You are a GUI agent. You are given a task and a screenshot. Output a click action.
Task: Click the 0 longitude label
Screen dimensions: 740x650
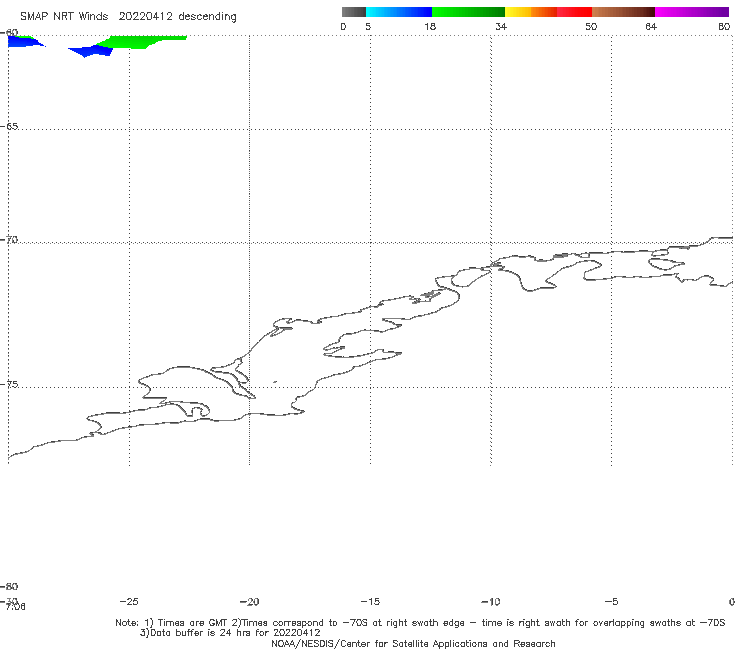[732, 601]
